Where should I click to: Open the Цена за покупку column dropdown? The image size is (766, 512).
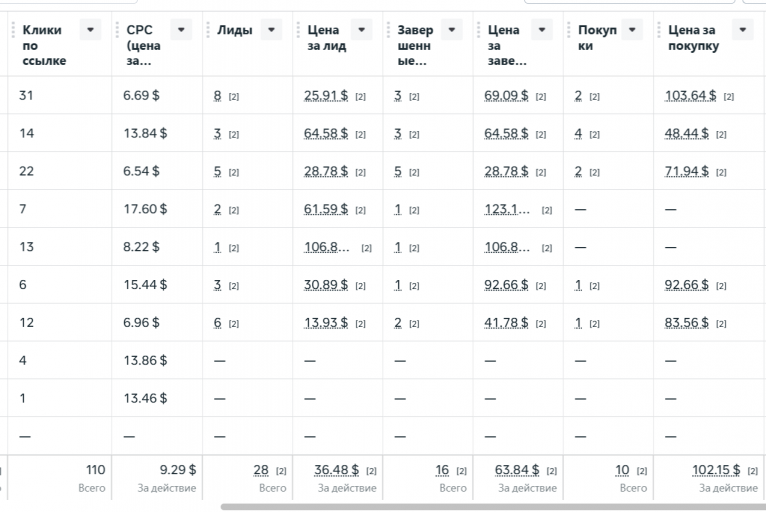click(x=742, y=31)
